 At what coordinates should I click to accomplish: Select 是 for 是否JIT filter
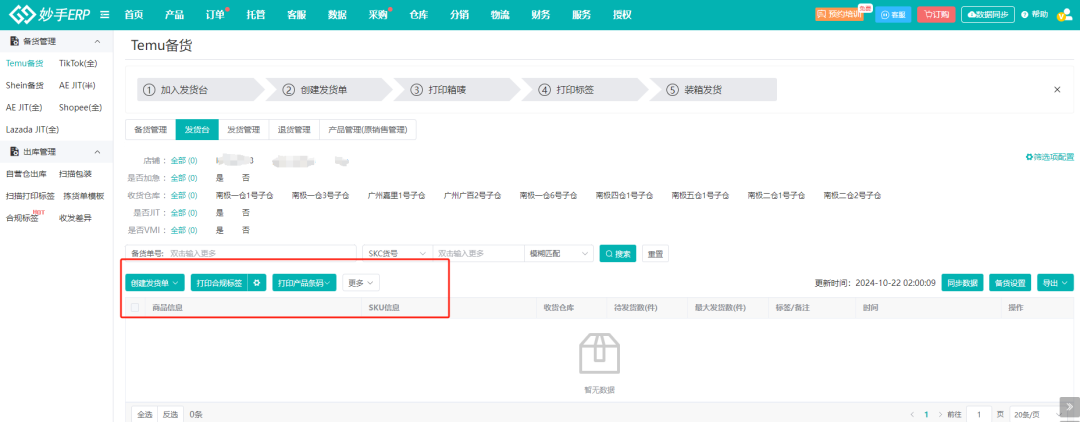220,213
